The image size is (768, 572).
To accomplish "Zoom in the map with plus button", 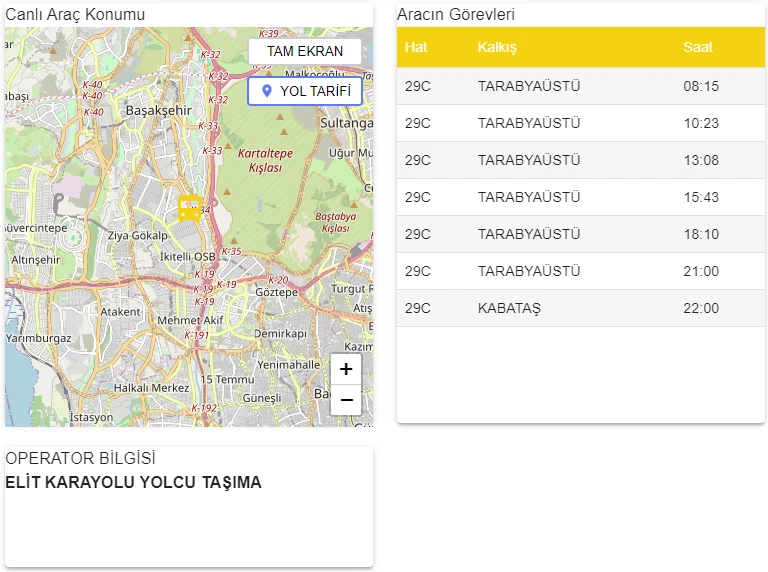I will click(346, 369).
